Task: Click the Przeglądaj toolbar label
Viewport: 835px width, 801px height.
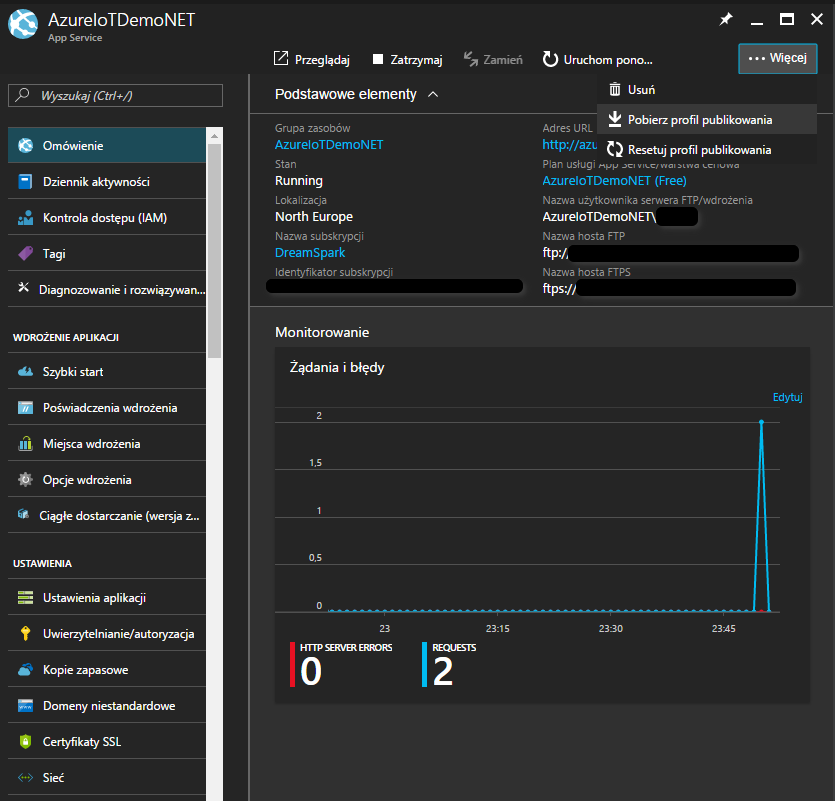Action: 322,60
